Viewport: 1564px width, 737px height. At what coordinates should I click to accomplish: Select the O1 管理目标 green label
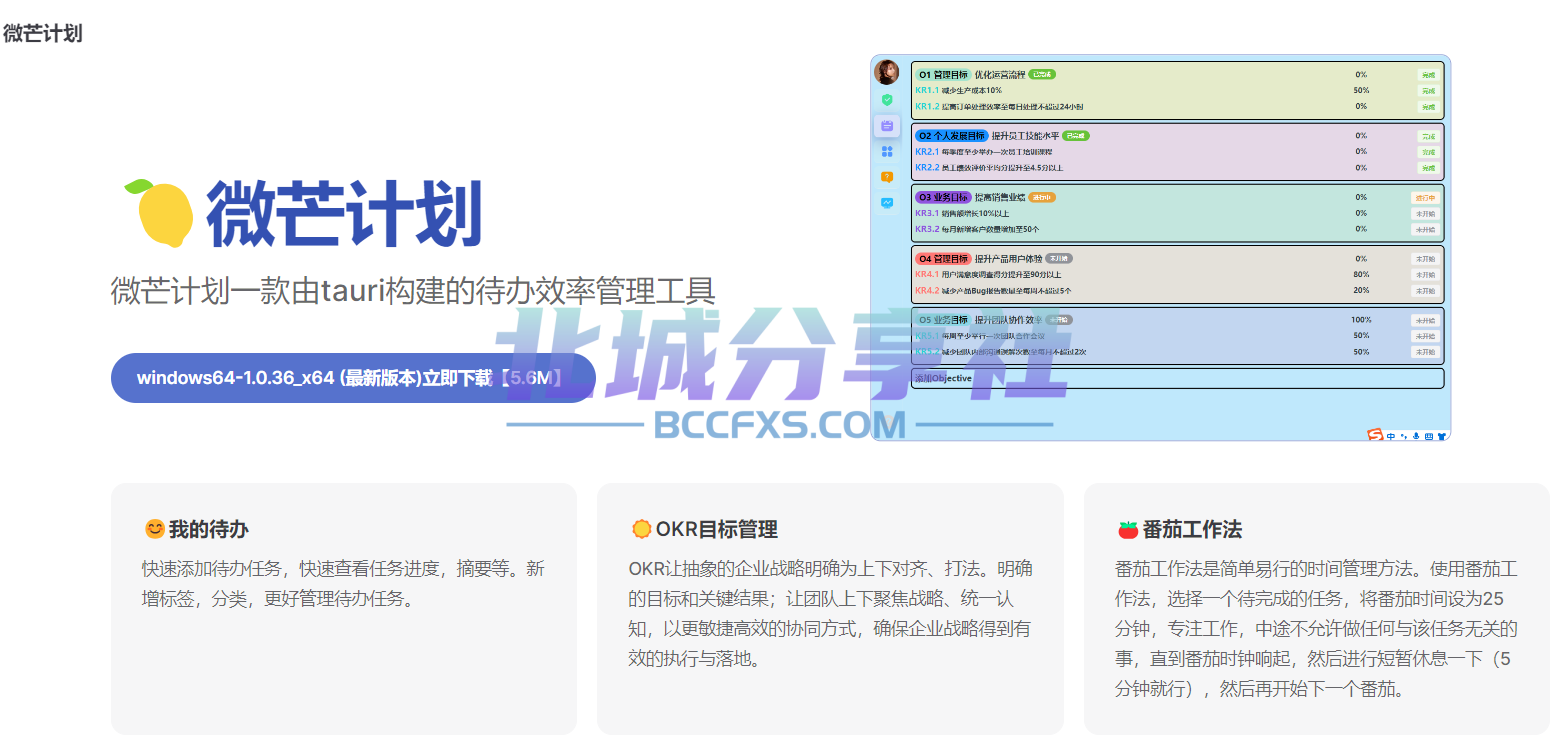coord(943,74)
